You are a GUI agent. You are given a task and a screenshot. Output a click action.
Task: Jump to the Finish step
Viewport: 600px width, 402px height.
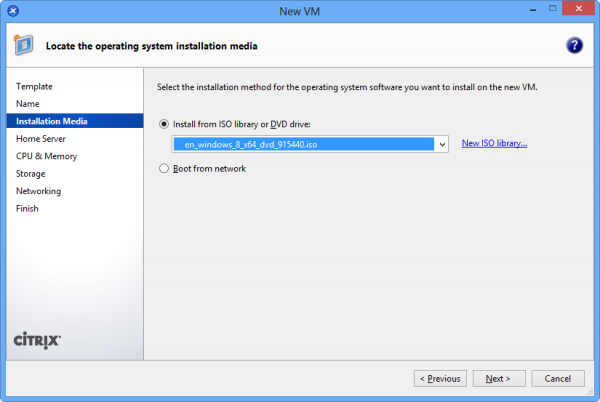(27, 208)
